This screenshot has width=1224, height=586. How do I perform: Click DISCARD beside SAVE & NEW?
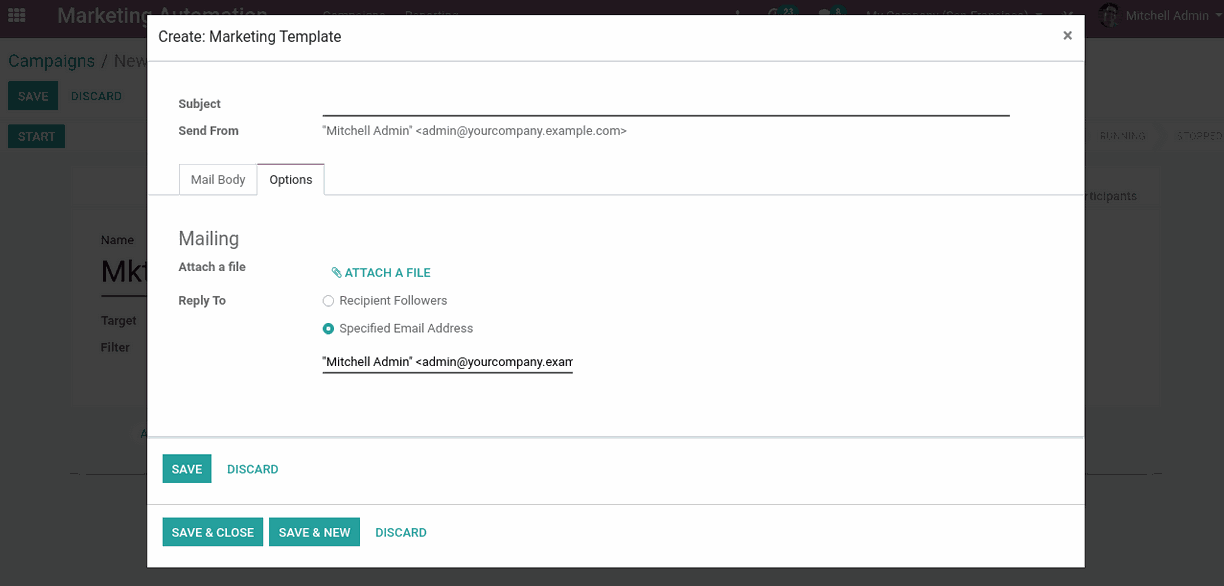click(401, 532)
